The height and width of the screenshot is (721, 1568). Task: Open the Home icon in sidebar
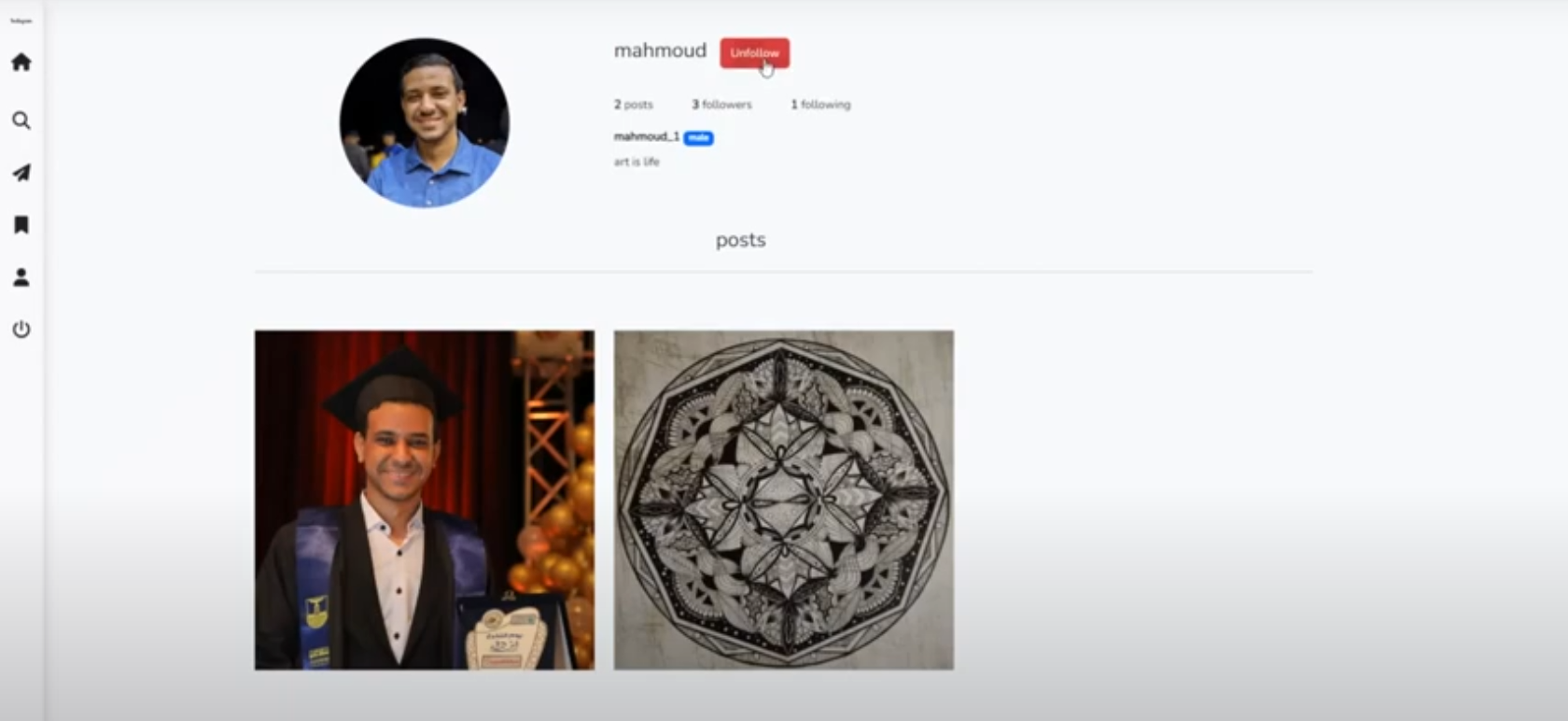pyautogui.click(x=21, y=63)
